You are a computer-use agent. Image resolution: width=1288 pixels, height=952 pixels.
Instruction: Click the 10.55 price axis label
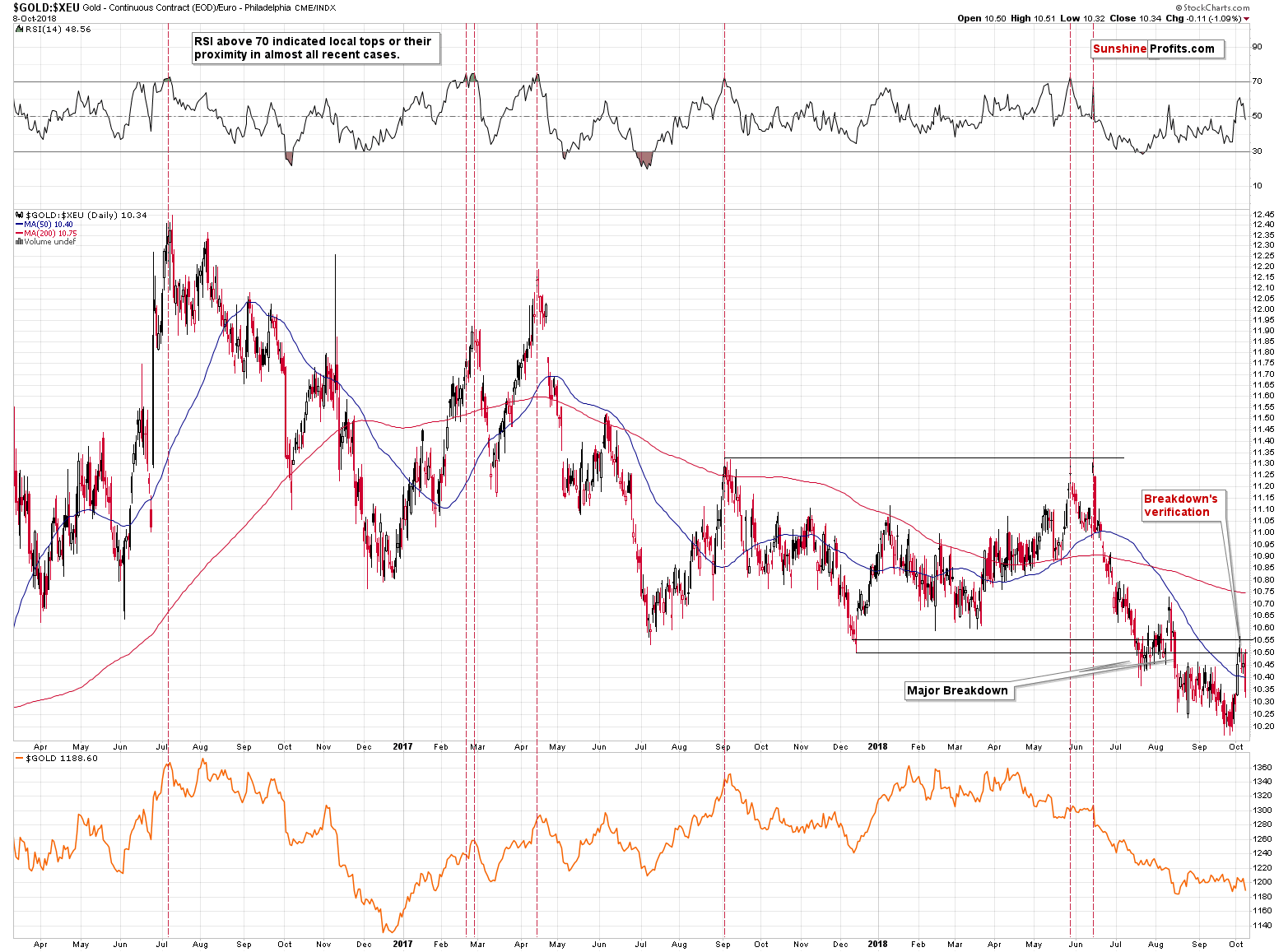point(1263,639)
